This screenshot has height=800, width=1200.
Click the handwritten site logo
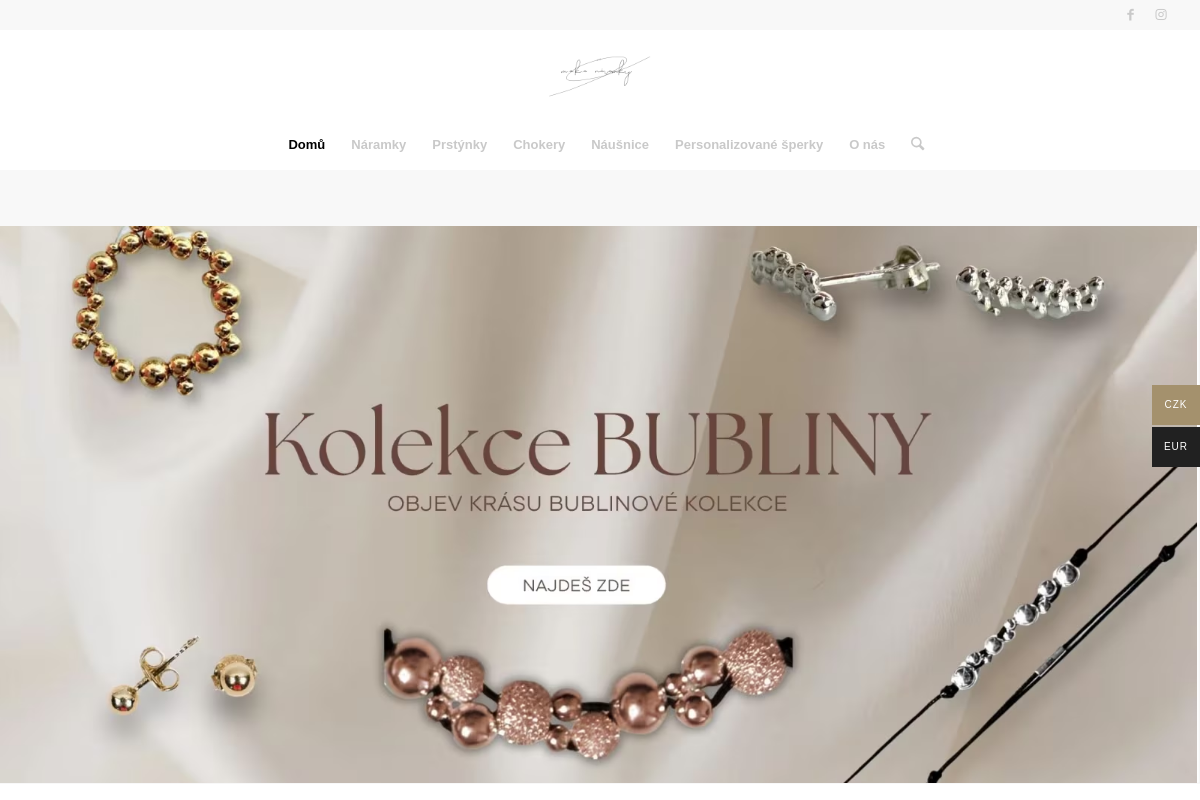[x=600, y=75]
